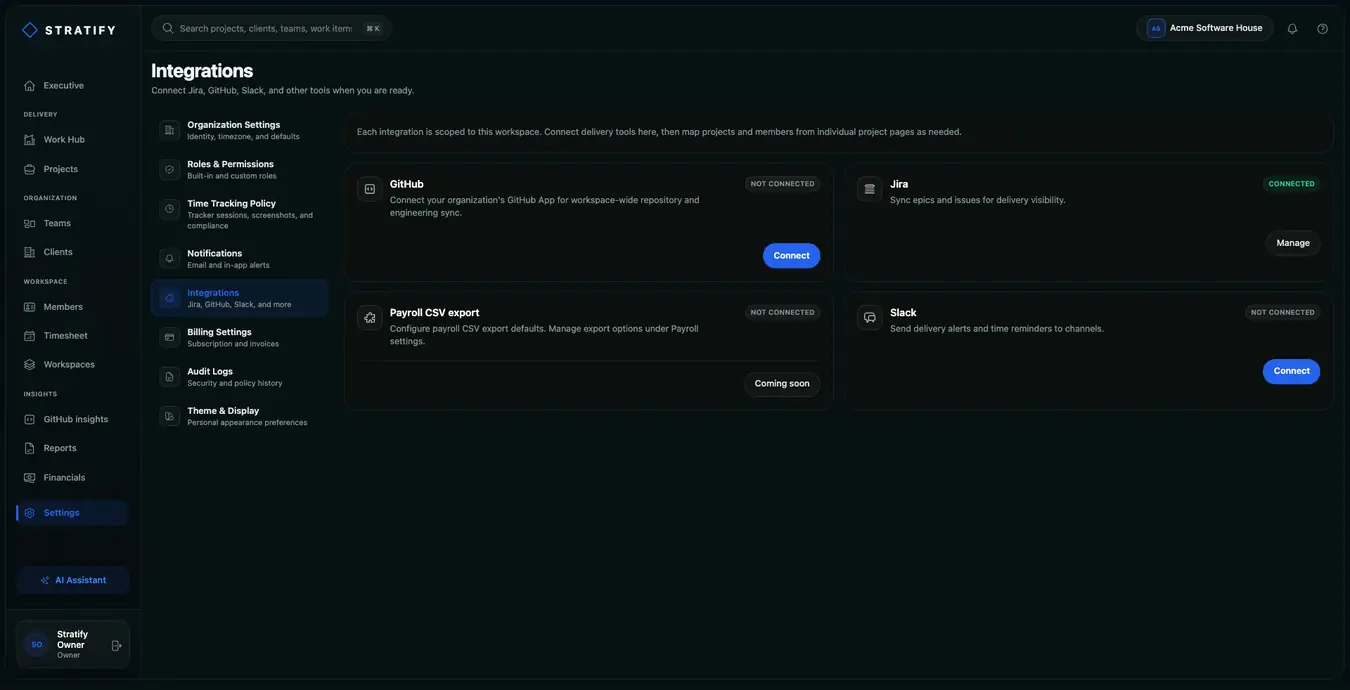Click the Organization Settings building icon
1350x690 pixels.
coord(170,130)
